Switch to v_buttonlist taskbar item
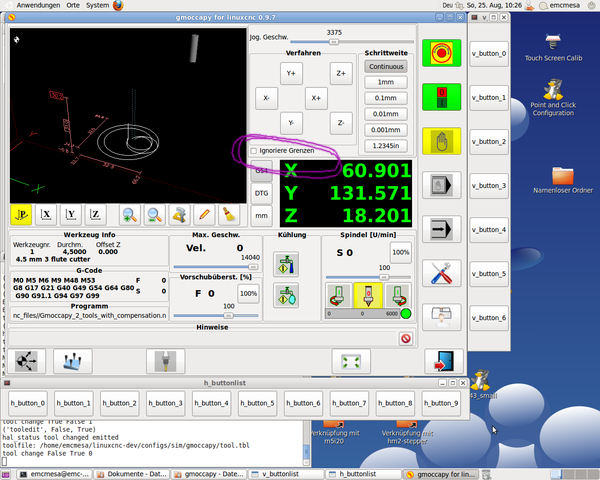The width and height of the screenshot is (600, 480). [x=286, y=474]
